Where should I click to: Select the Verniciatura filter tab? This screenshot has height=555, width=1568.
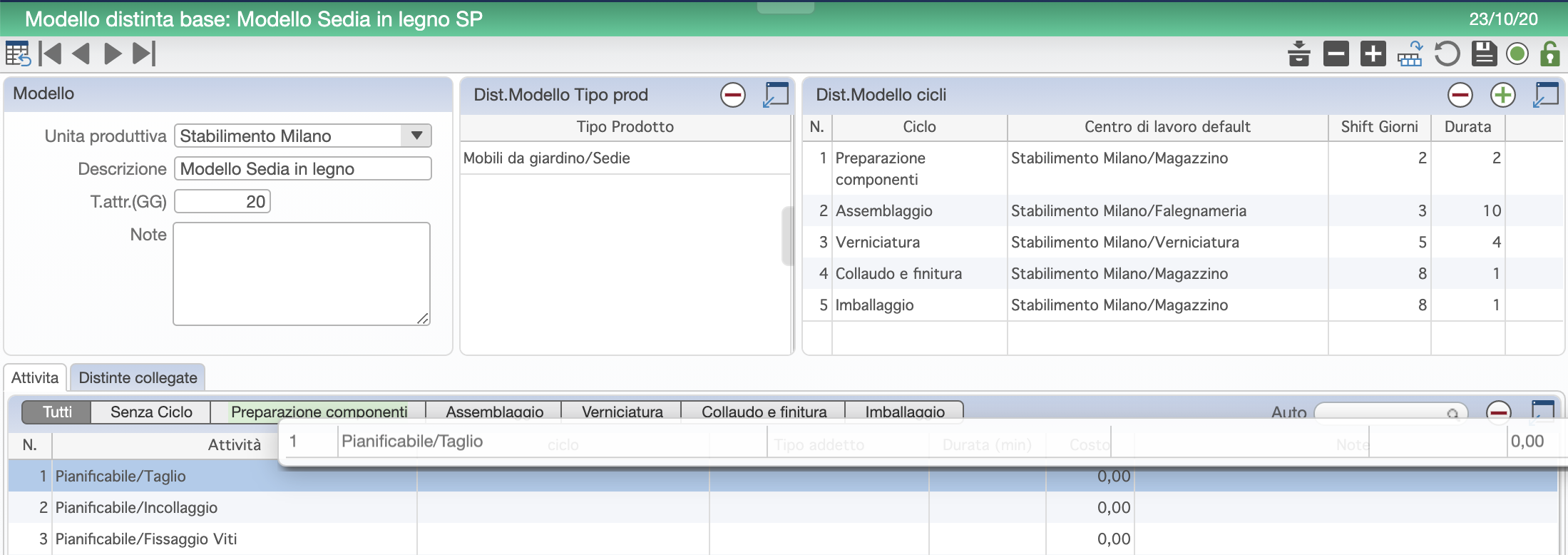[622, 412]
